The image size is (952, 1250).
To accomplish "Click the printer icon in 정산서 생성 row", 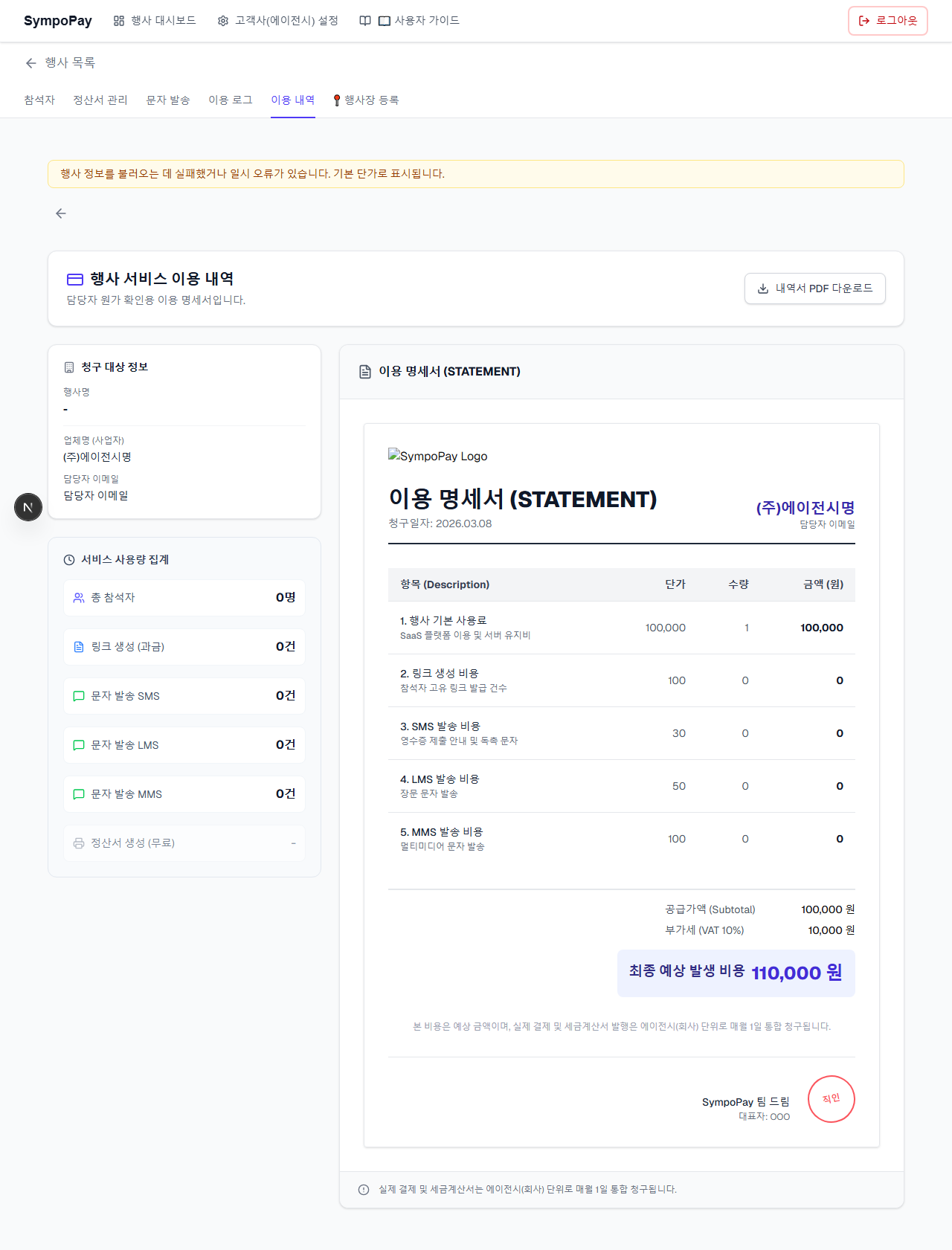I will pyautogui.click(x=79, y=843).
